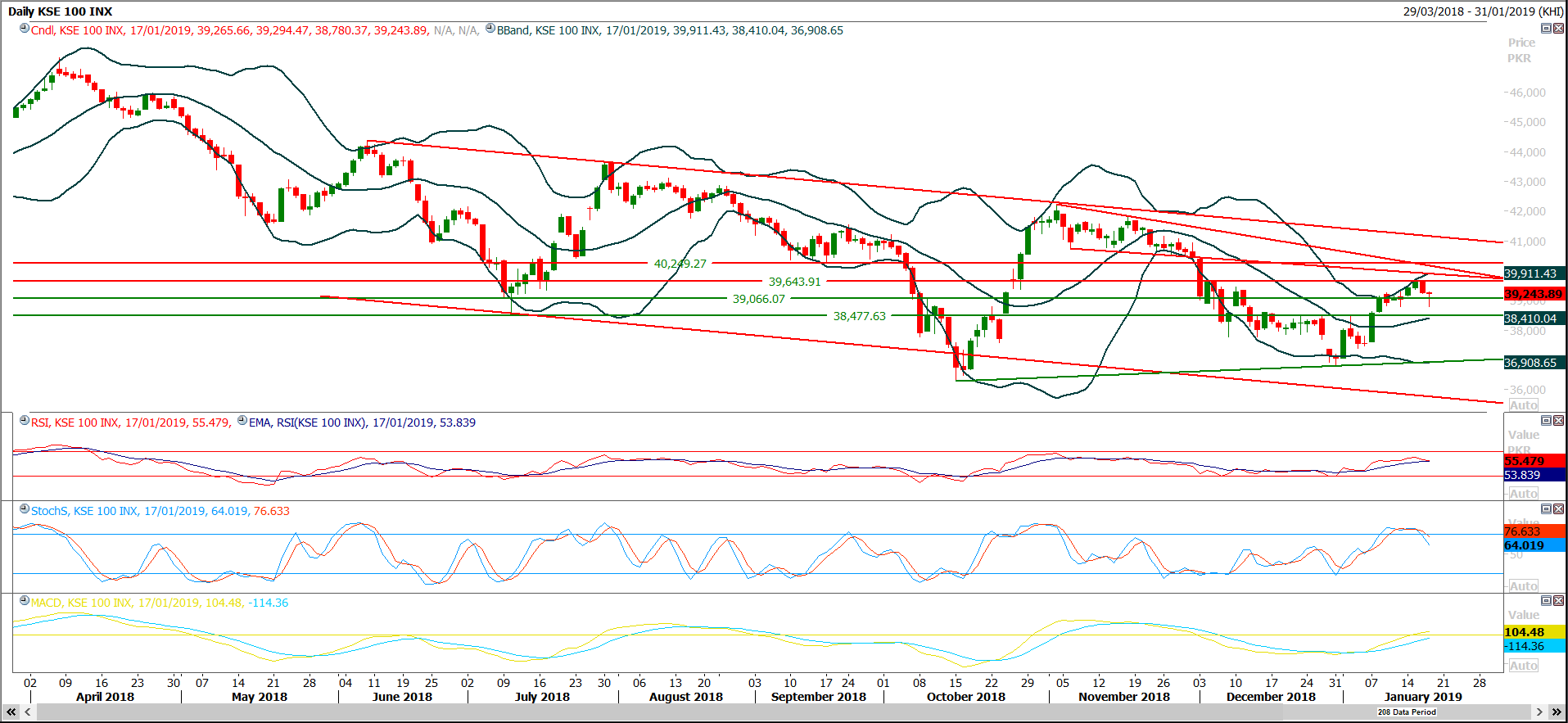Viewport: 1568px width, 723px height.
Task: Click the StochS indicator icon
Action: [25, 509]
